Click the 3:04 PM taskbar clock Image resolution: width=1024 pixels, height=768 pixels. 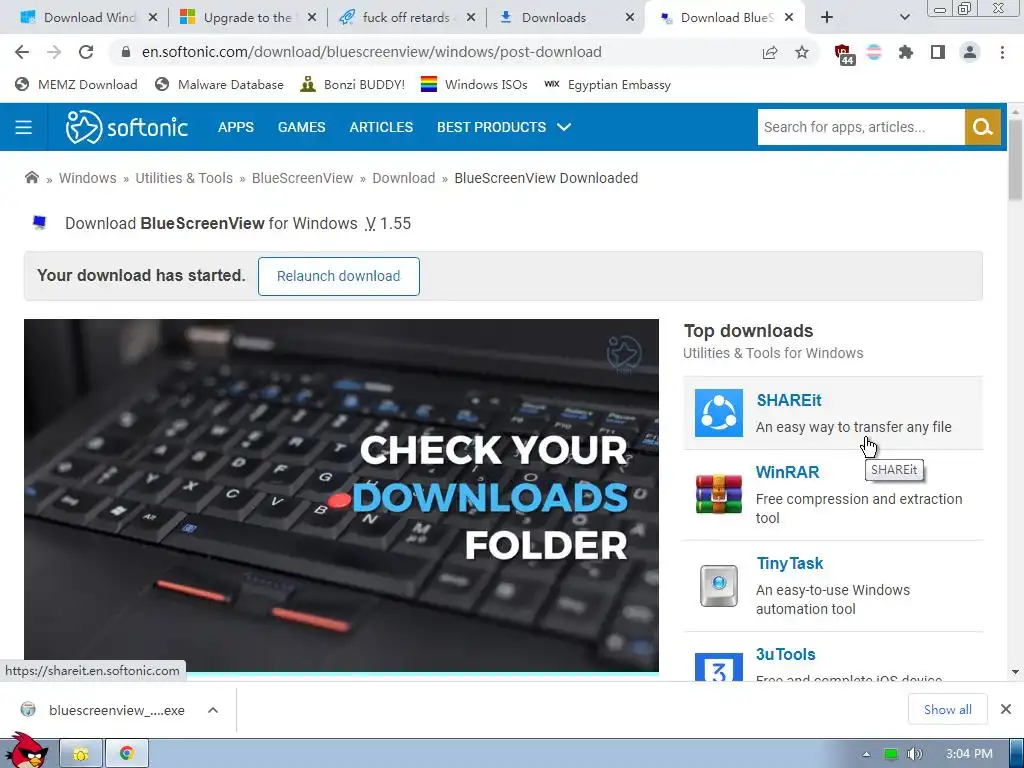click(x=969, y=754)
